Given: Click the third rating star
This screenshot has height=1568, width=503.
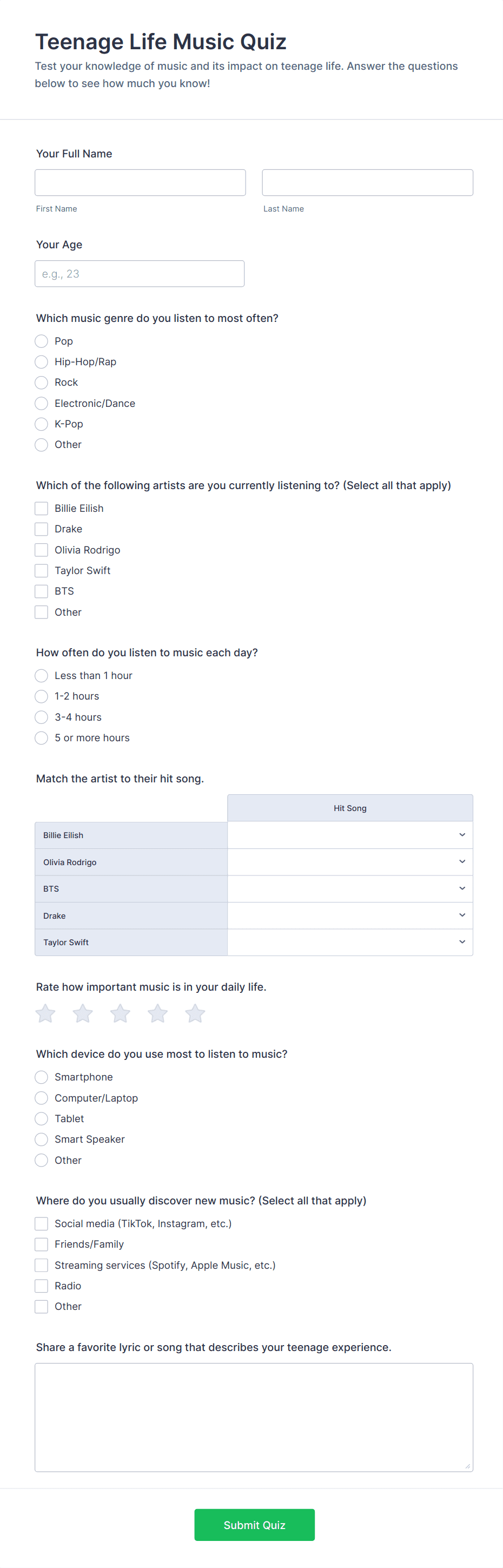Looking at the screenshot, I should (x=121, y=1013).
